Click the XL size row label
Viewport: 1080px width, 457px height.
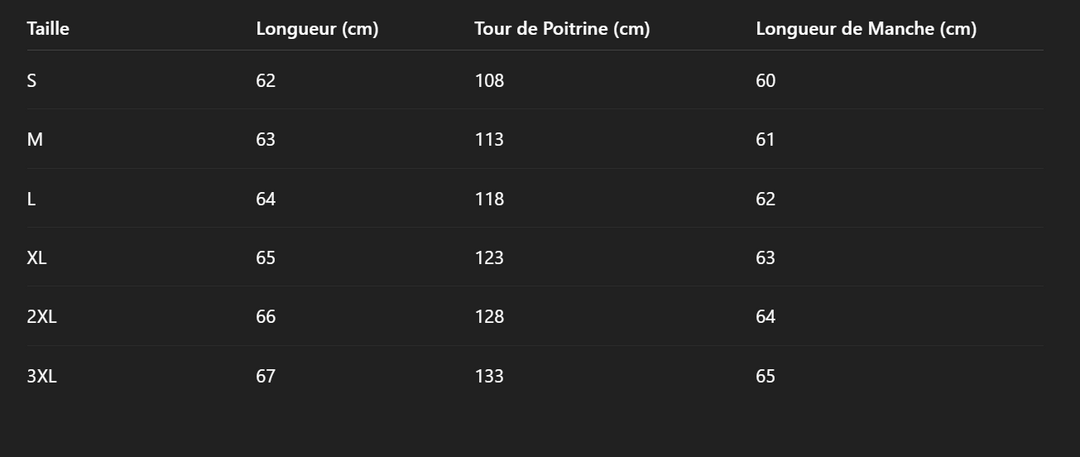click(x=37, y=258)
